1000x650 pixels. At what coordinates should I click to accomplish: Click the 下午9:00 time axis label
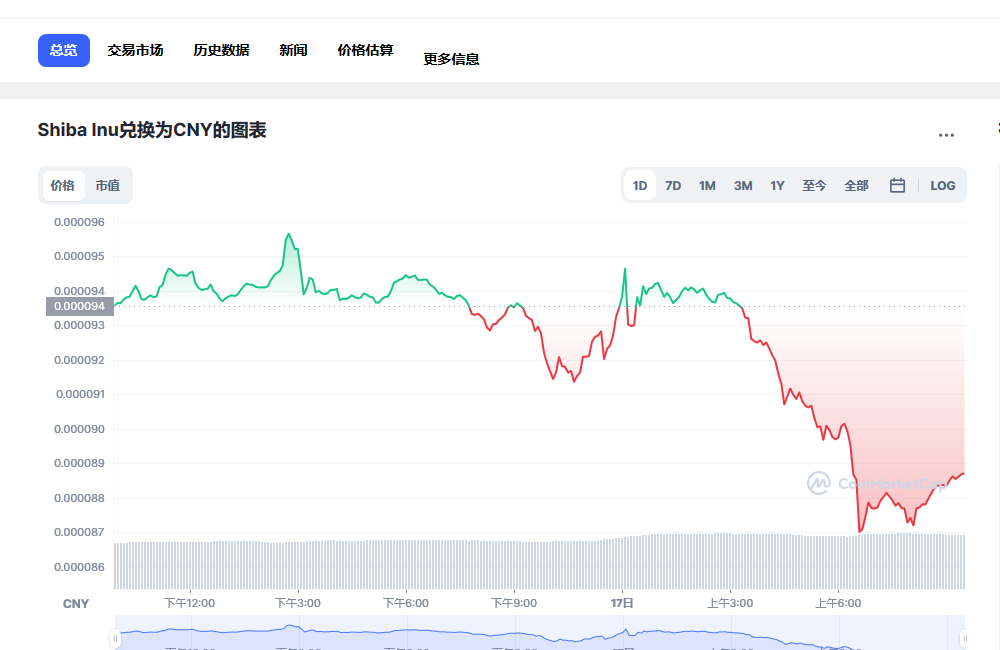coord(514,603)
